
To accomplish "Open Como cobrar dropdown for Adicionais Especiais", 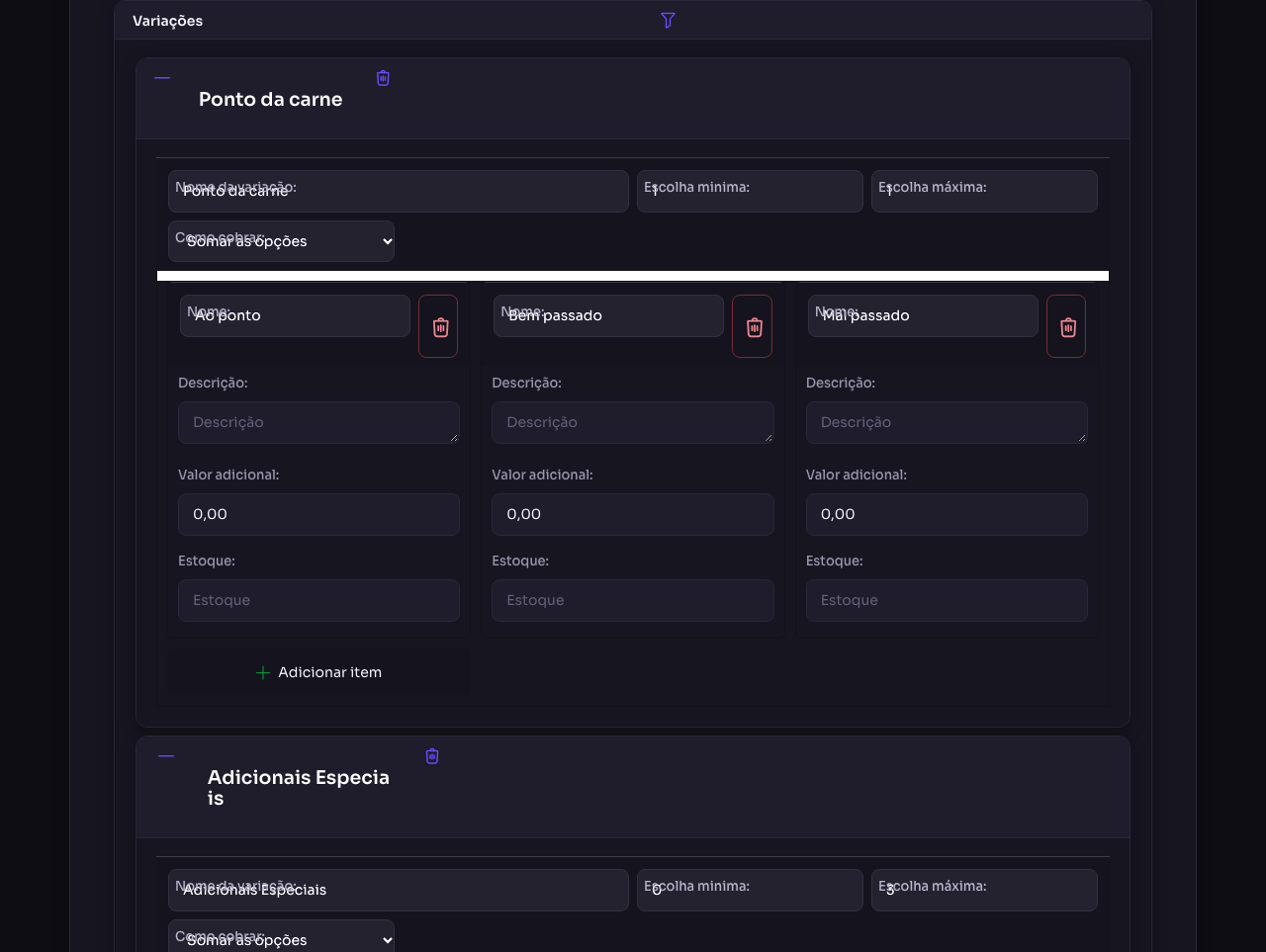I will (x=281, y=936).
